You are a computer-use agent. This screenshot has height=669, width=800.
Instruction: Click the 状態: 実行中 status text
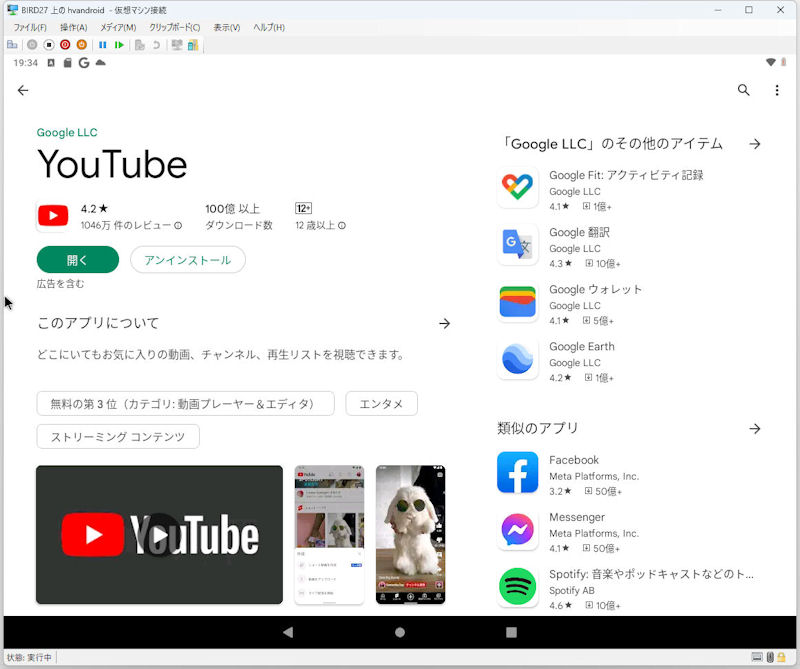coord(29,657)
